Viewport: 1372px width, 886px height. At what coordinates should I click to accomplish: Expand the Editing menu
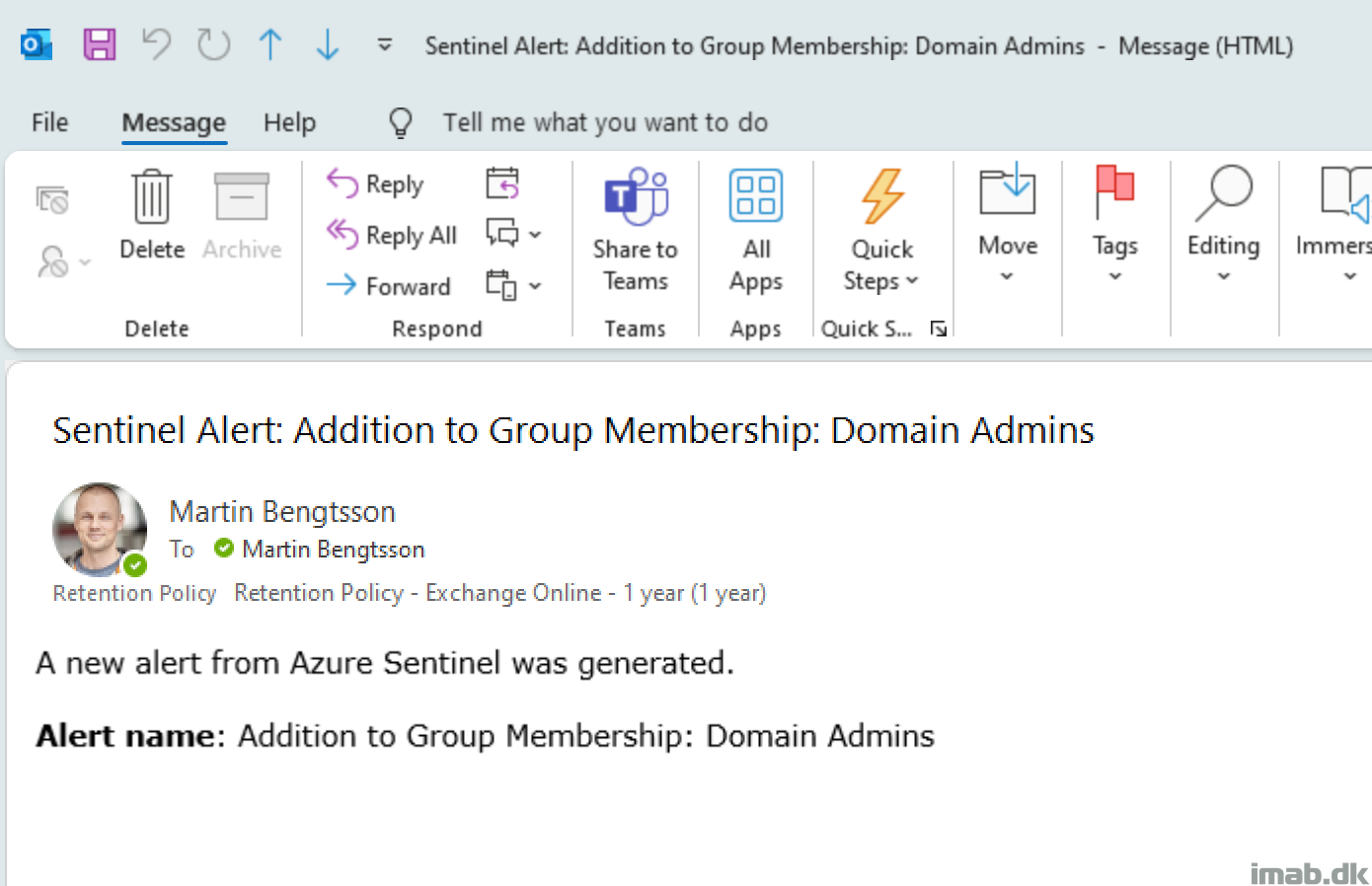(1224, 225)
